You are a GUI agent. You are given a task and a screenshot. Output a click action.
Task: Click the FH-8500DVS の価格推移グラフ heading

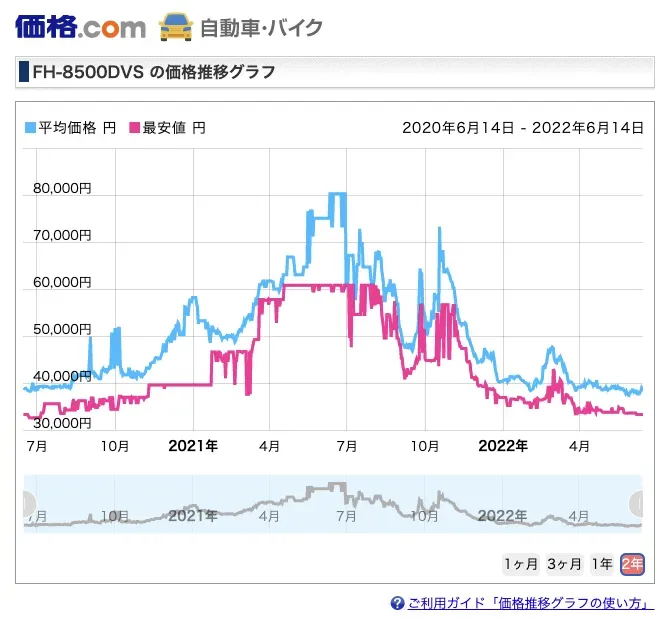point(153,72)
